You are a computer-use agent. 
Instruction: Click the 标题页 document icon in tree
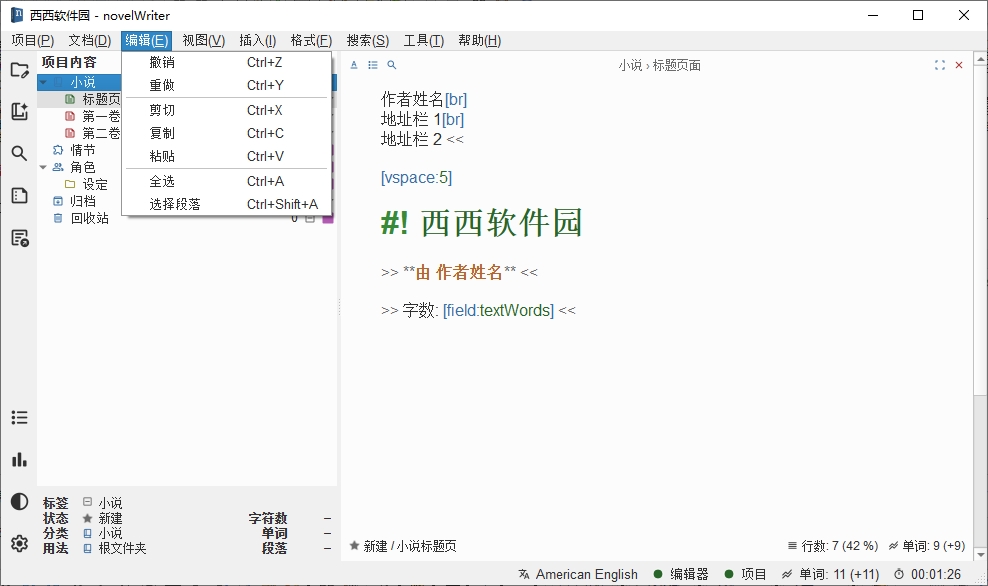tap(70, 99)
